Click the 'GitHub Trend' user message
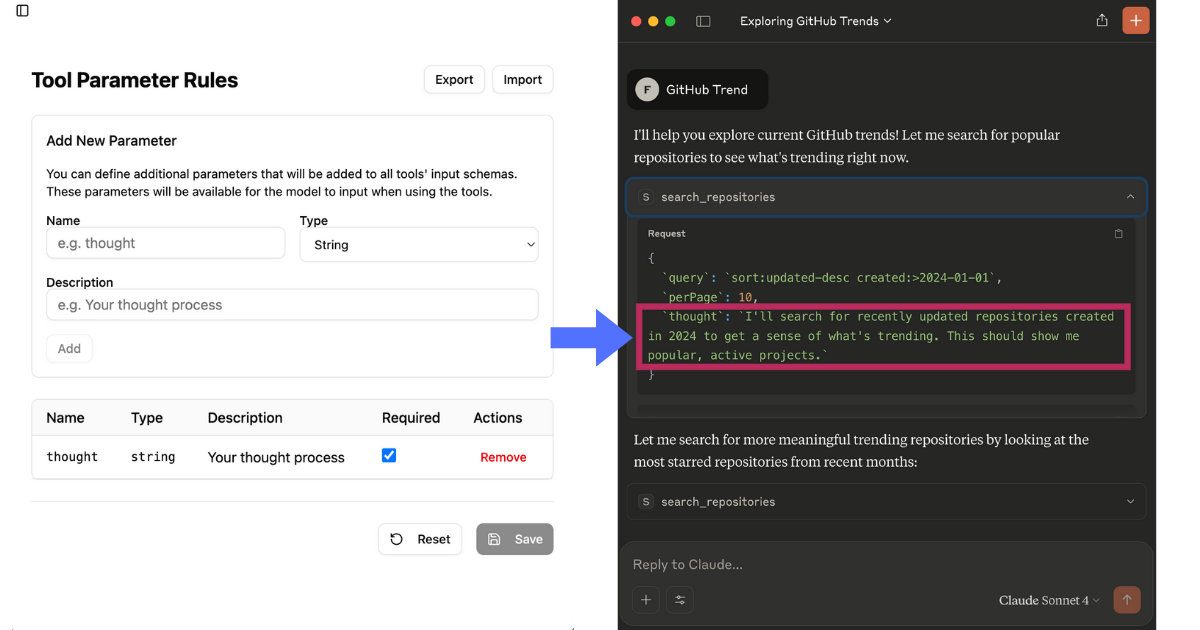 [698, 89]
